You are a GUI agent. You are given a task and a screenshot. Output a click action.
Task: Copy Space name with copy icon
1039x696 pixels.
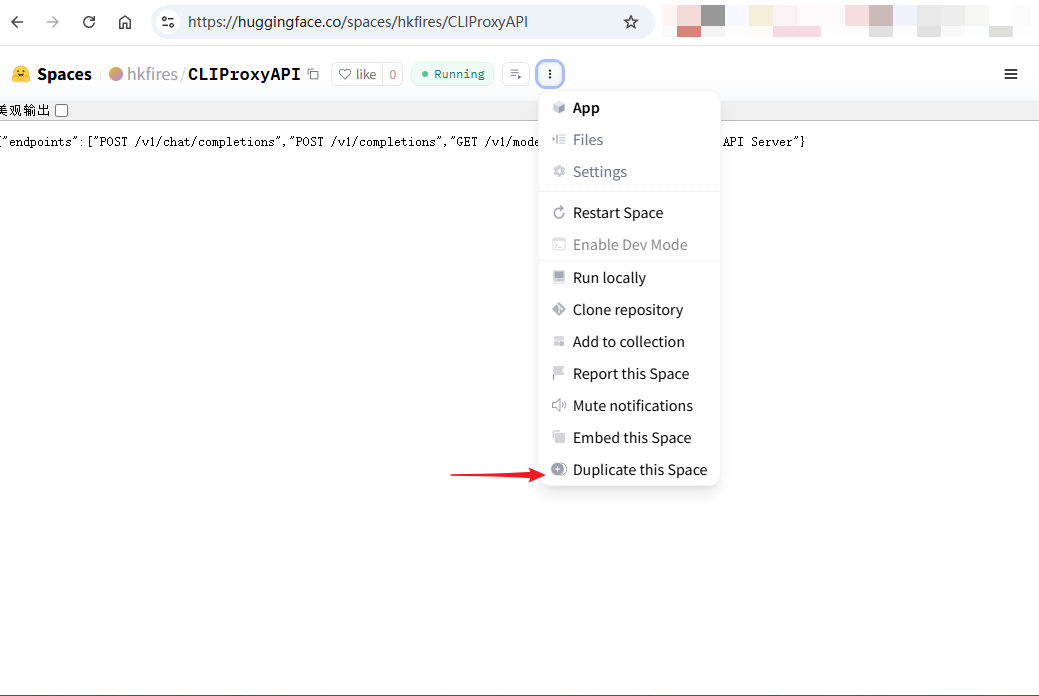tap(313, 74)
